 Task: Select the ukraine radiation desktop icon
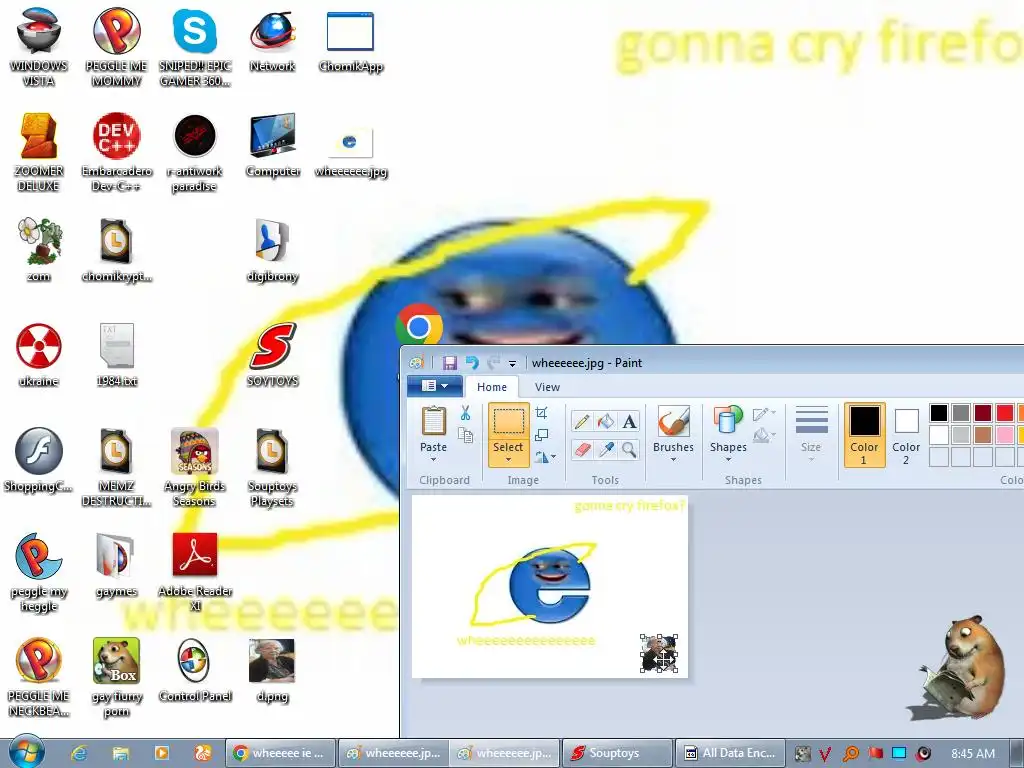[39, 355]
